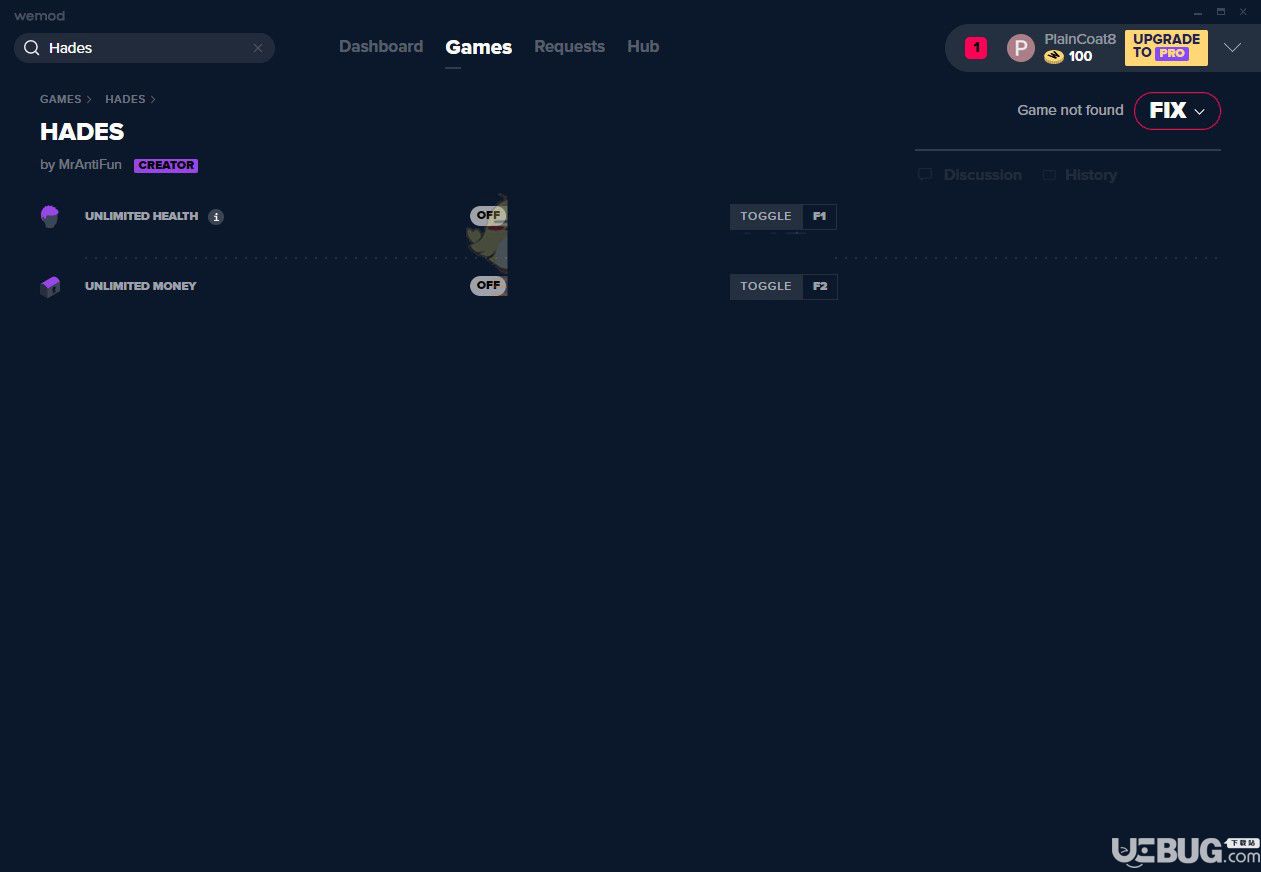Viewport: 1261px width, 872px height.
Task: Open the red notification badge
Action: 976,47
